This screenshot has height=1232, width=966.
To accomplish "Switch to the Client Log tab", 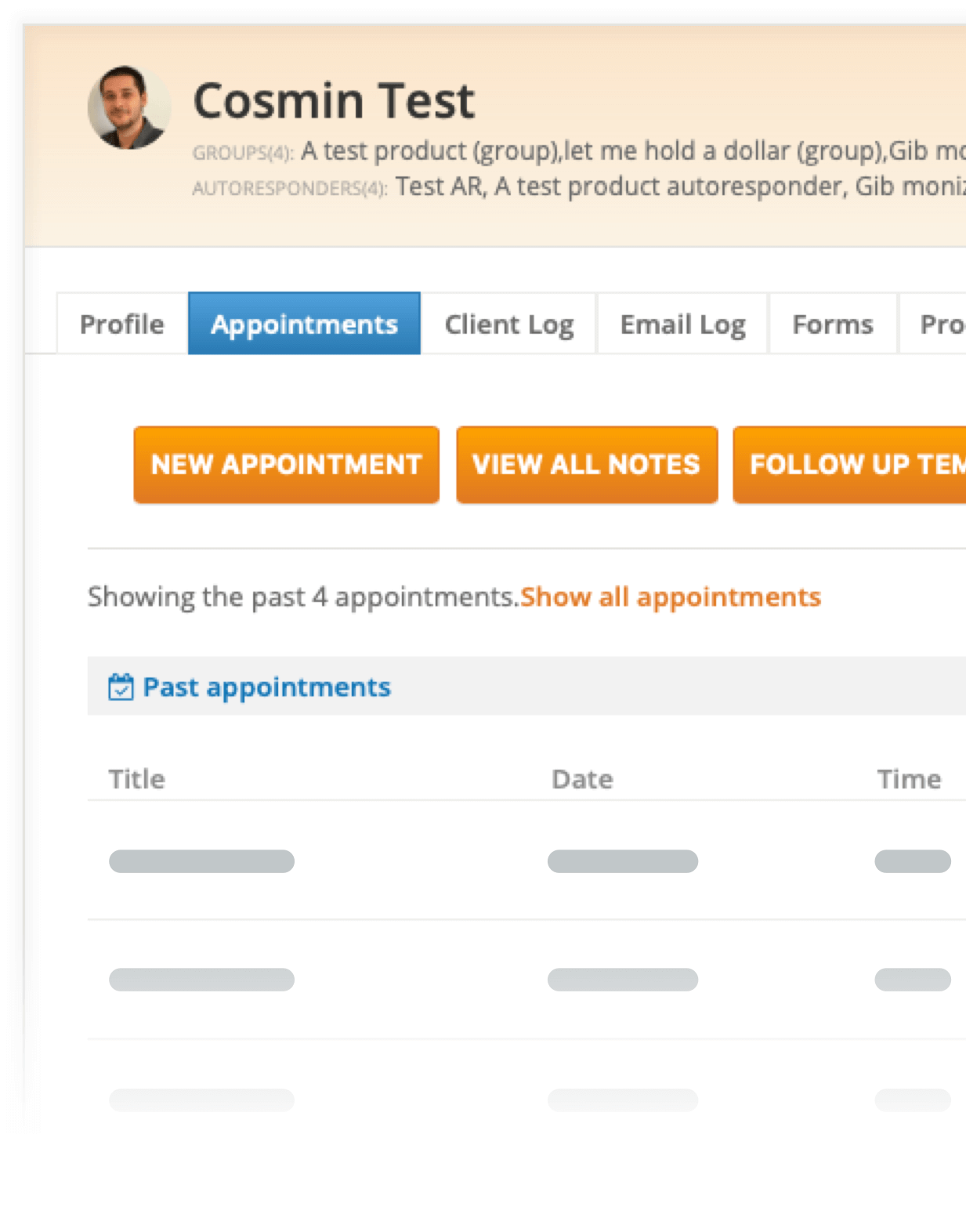I will pos(509,324).
